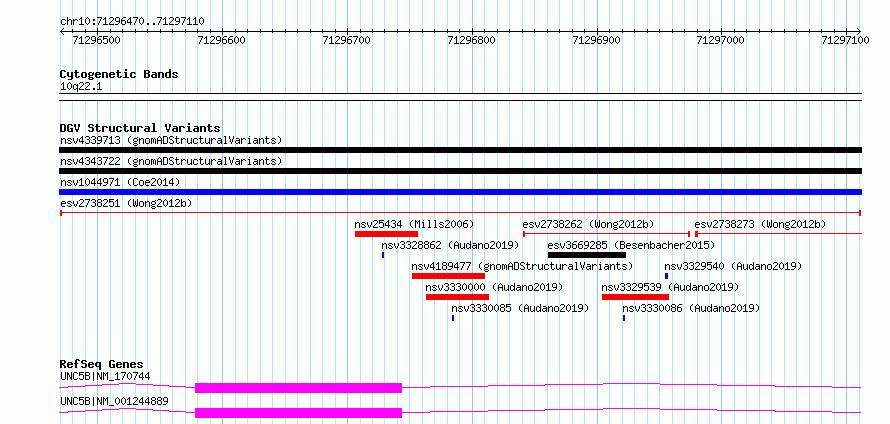Click ruler position 71296600
This screenshot has width=890, height=424.
click(221, 40)
